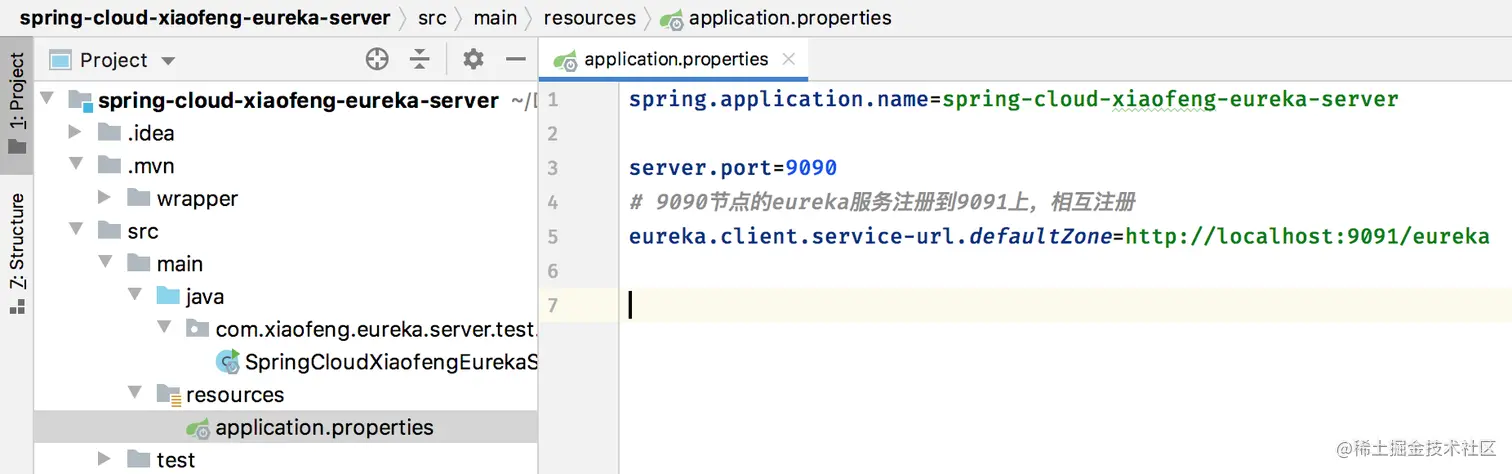
Task: Hide the Project tool window with minus icon
Action: 516,59
